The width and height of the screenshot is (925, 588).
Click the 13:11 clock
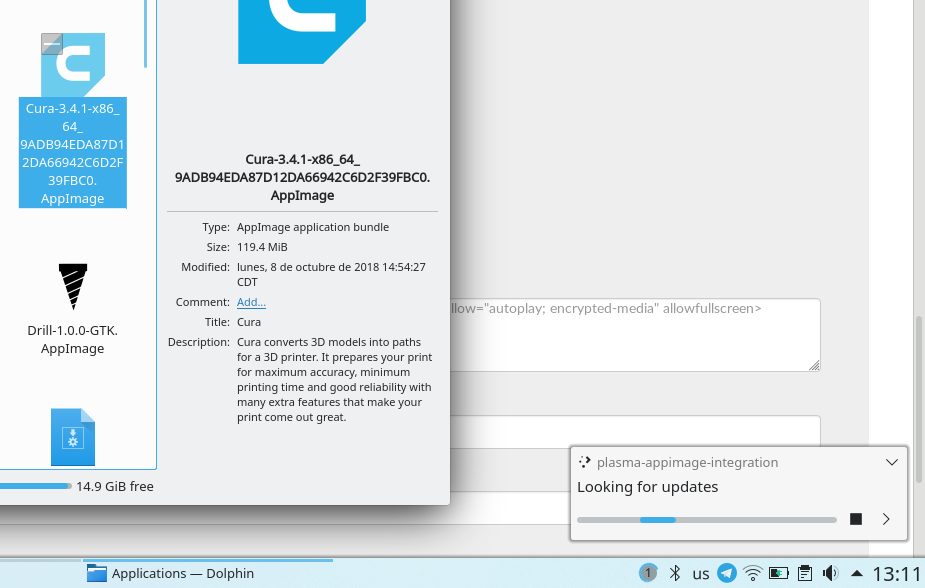(897, 573)
